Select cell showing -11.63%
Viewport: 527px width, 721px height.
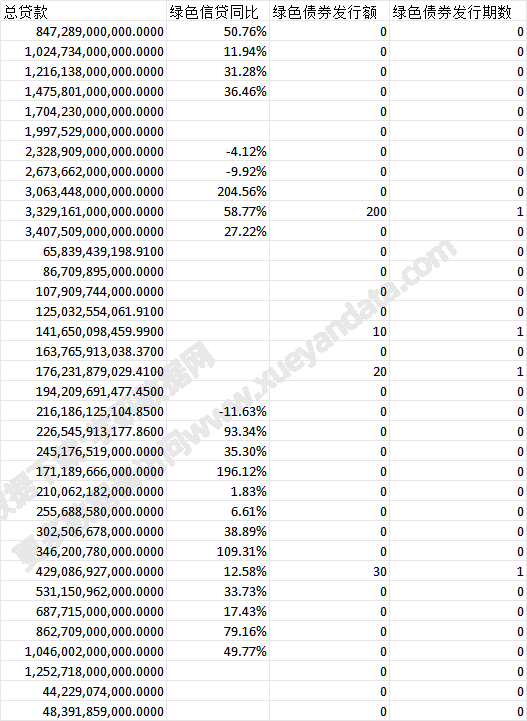(x=218, y=412)
